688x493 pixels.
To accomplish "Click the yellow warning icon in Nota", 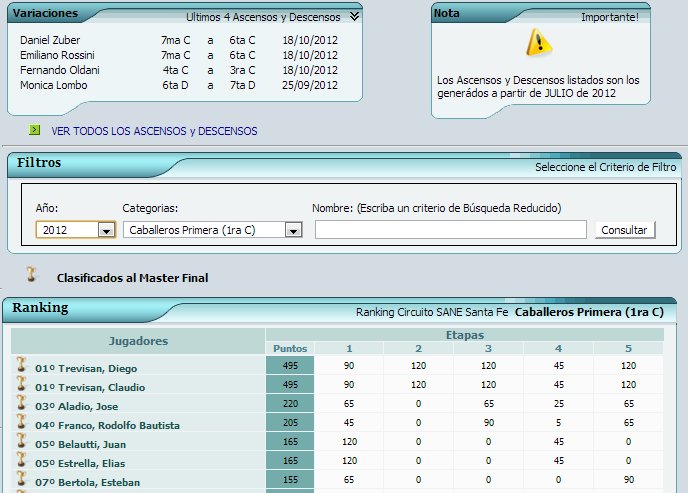I will pyautogui.click(x=540, y=41).
